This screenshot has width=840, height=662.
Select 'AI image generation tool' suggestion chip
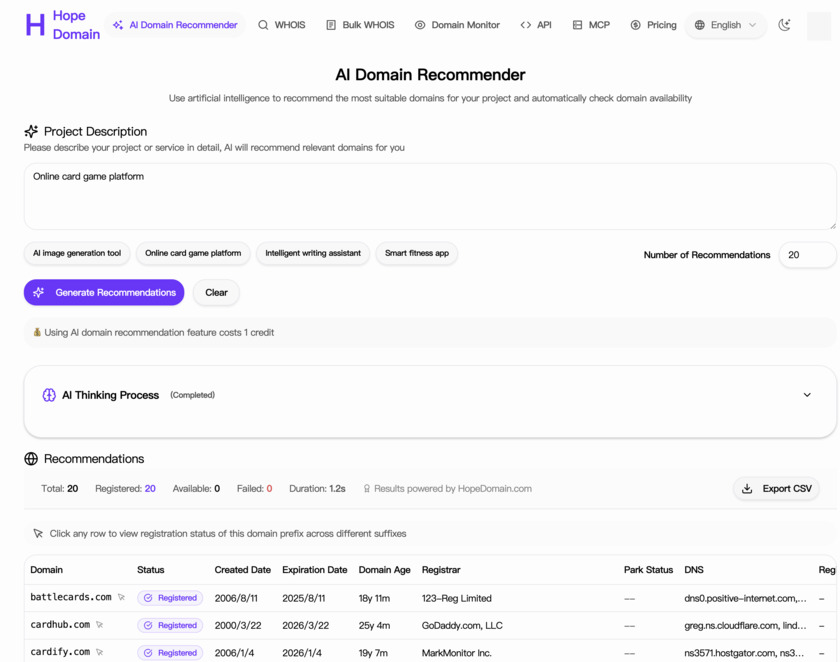(x=77, y=254)
